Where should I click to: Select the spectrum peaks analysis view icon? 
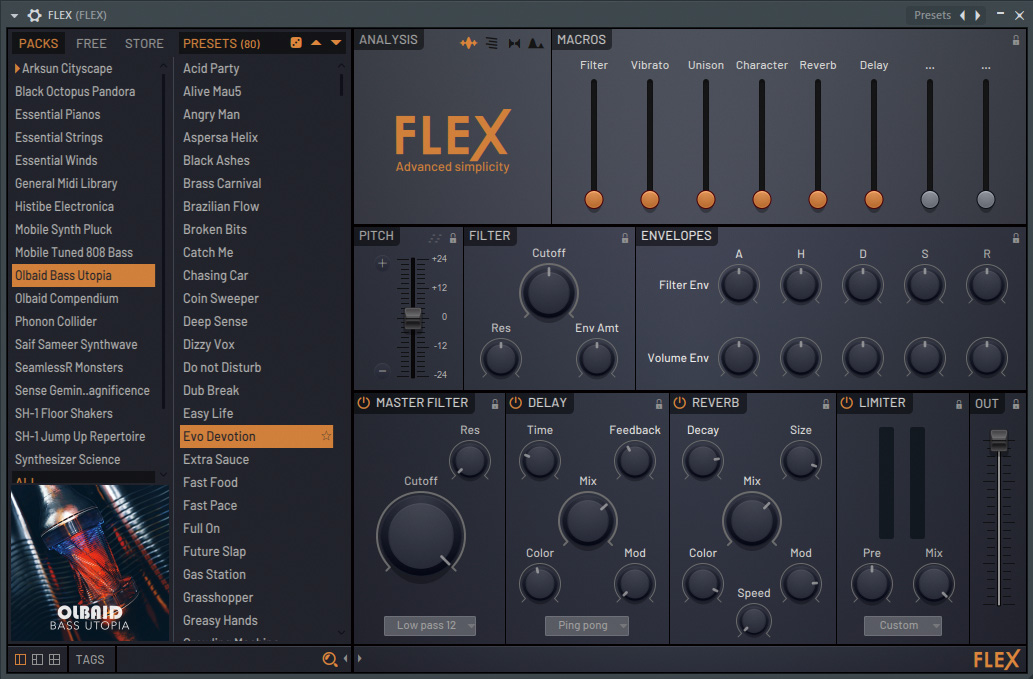(x=536, y=43)
